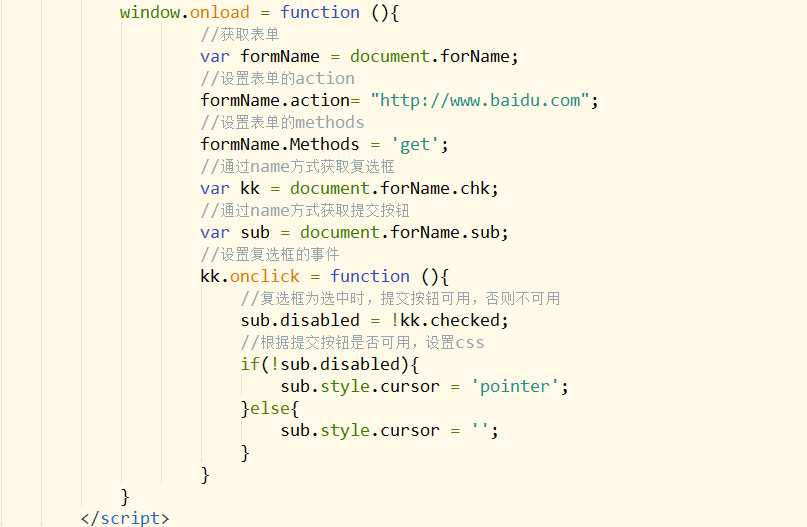807x527 pixels.
Task: Click the line 'var sub = document.forName.sub;'
Action: point(354,232)
